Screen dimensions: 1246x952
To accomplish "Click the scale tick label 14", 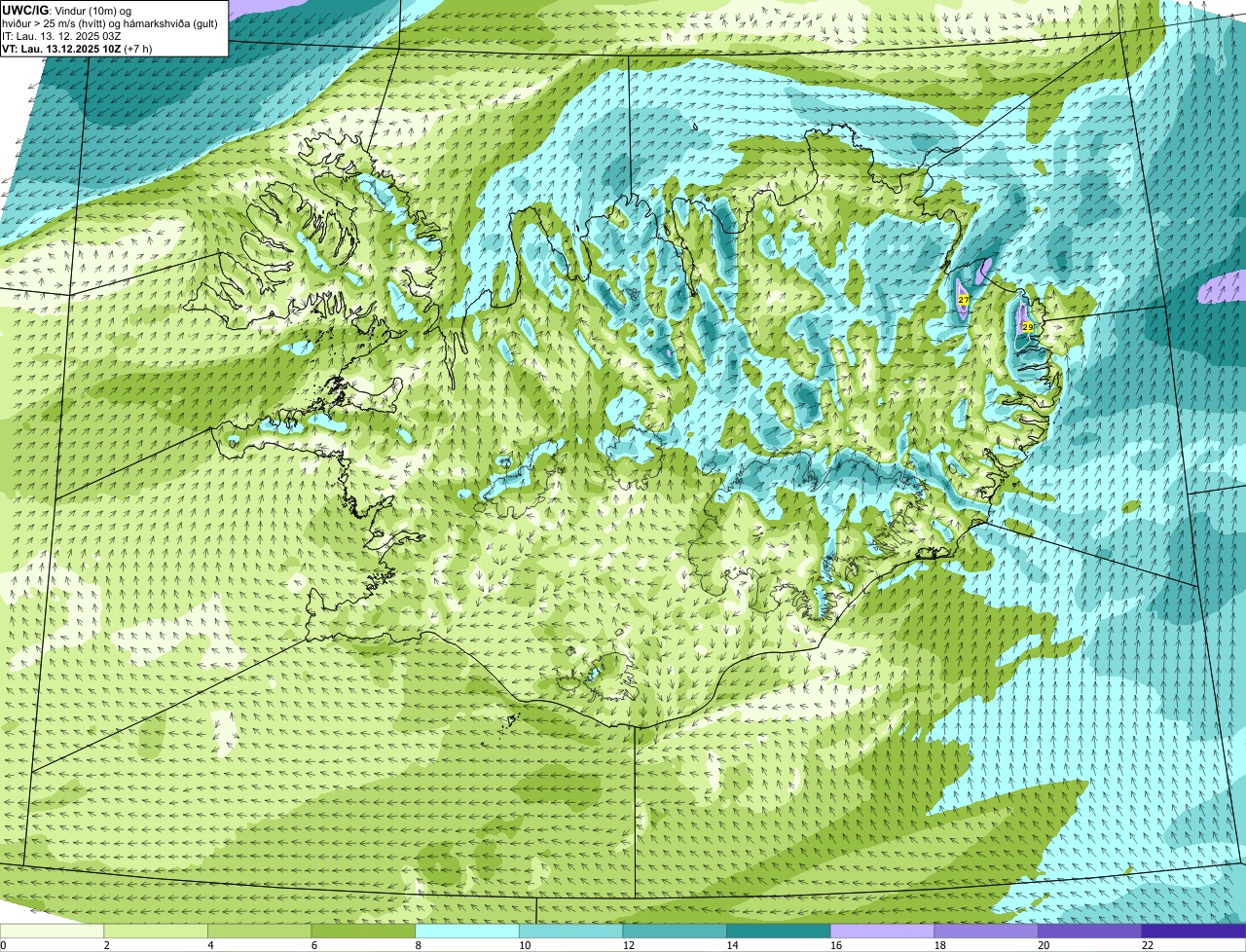I will click(x=733, y=945).
